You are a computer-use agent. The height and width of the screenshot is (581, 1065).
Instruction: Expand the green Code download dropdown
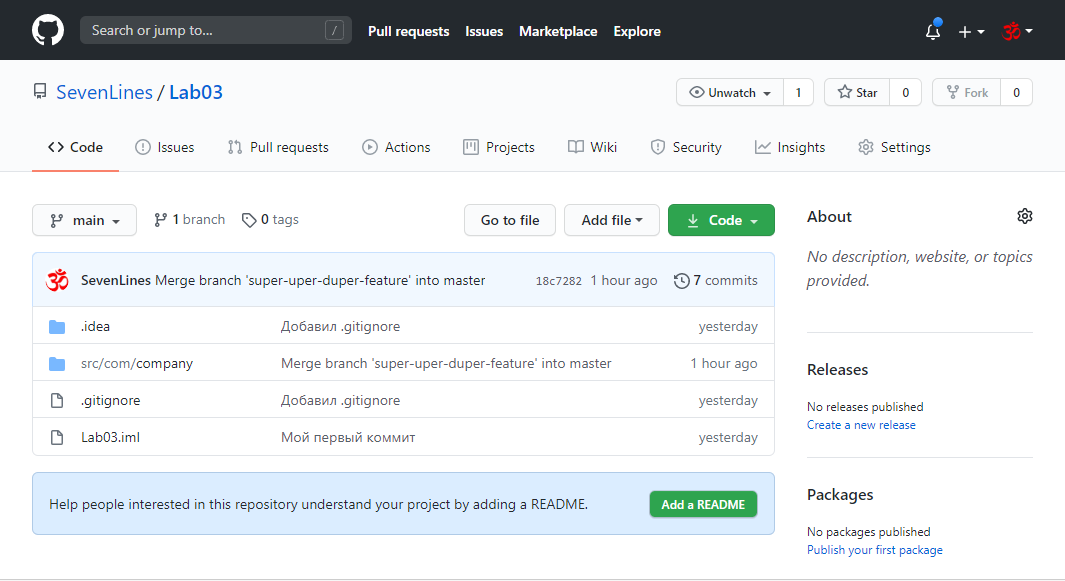[721, 220]
